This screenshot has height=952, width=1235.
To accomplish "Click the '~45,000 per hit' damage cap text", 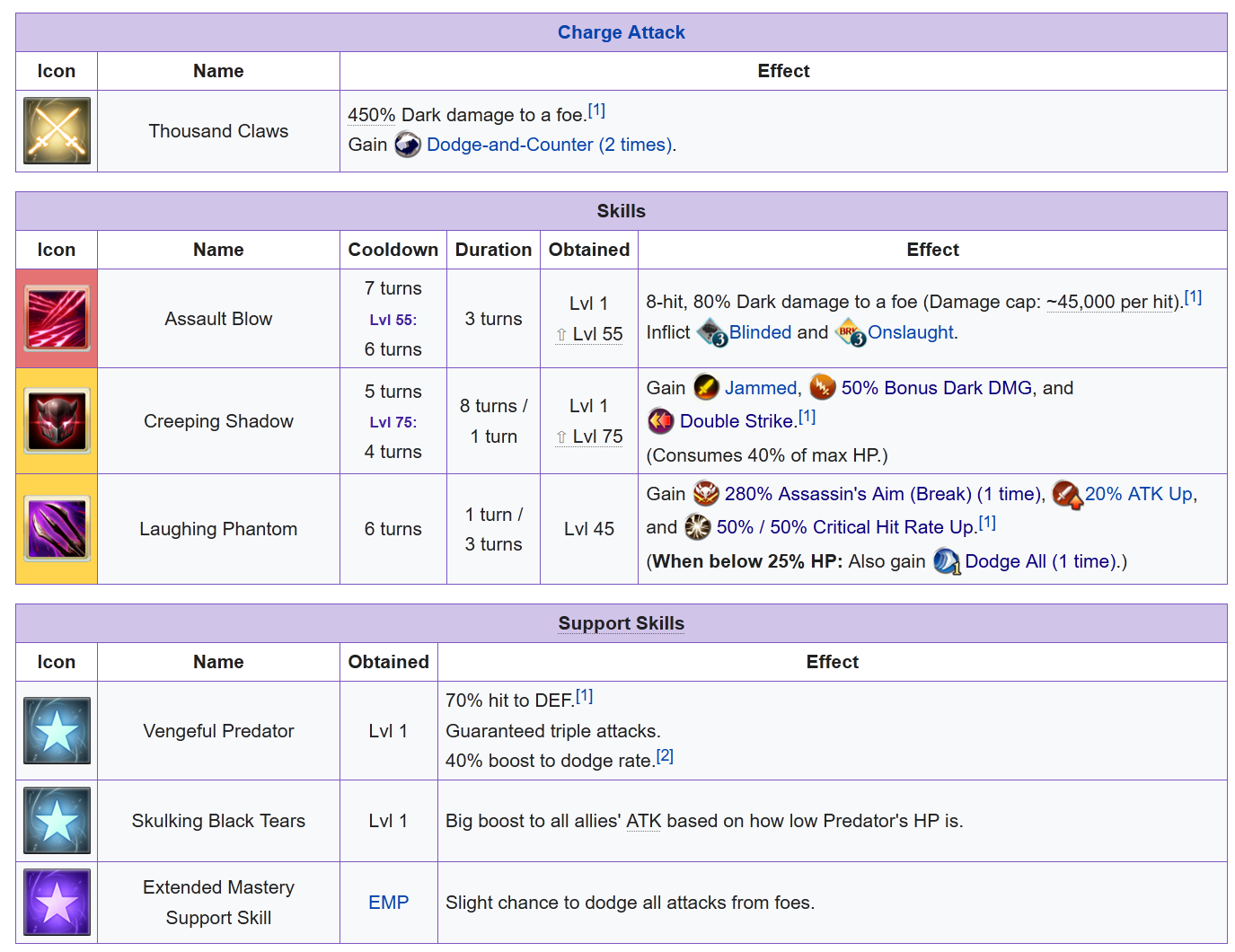I will (x=1111, y=302).
